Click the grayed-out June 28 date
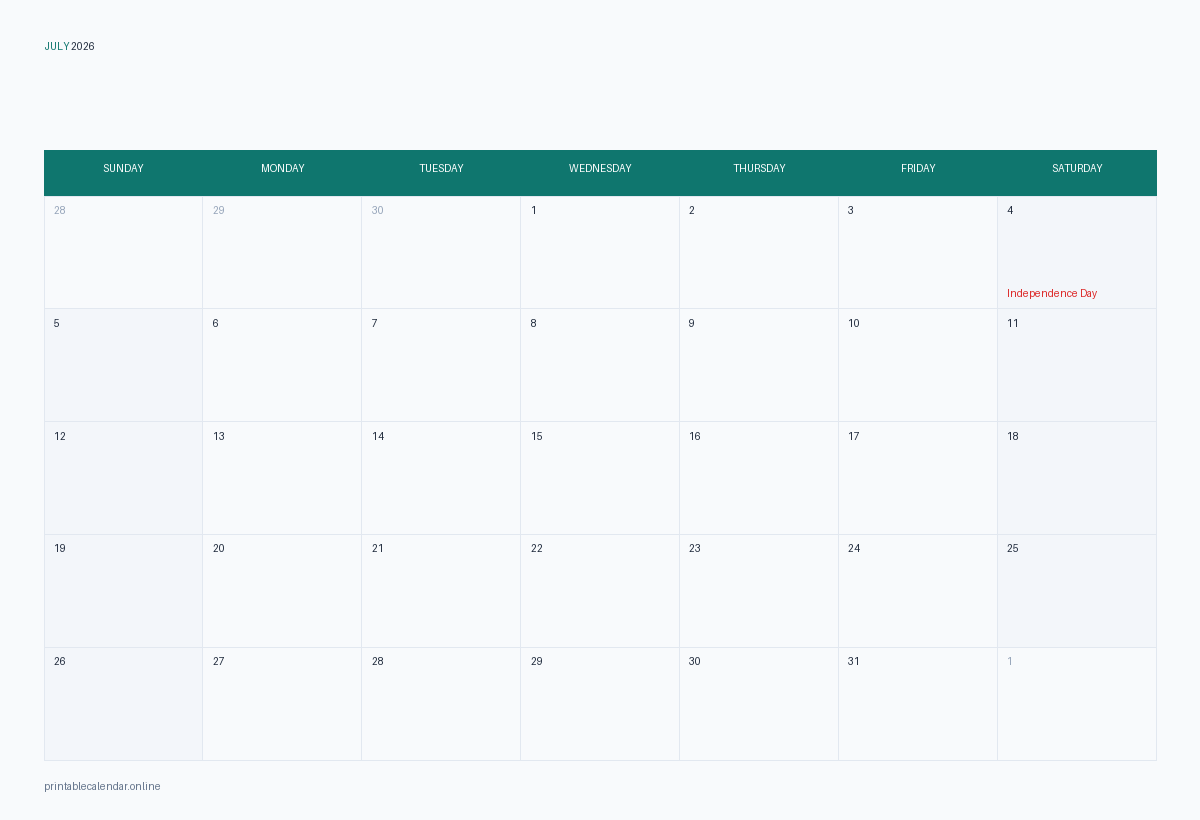Screen dimensions: 1200x820 [x=60, y=210]
